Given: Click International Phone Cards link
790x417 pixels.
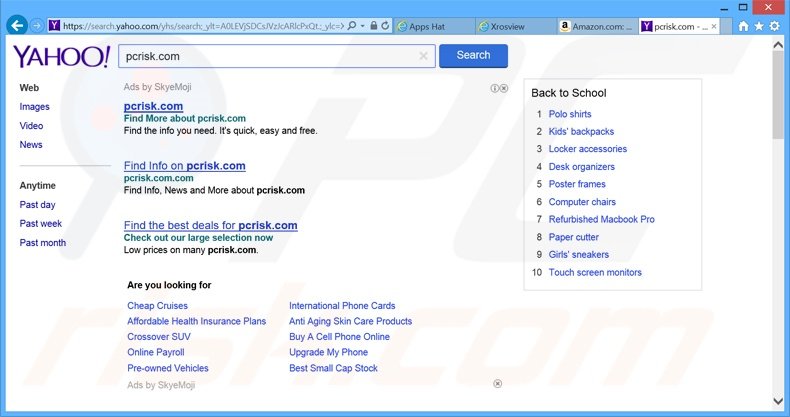Looking at the screenshot, I should click(342, 306).
